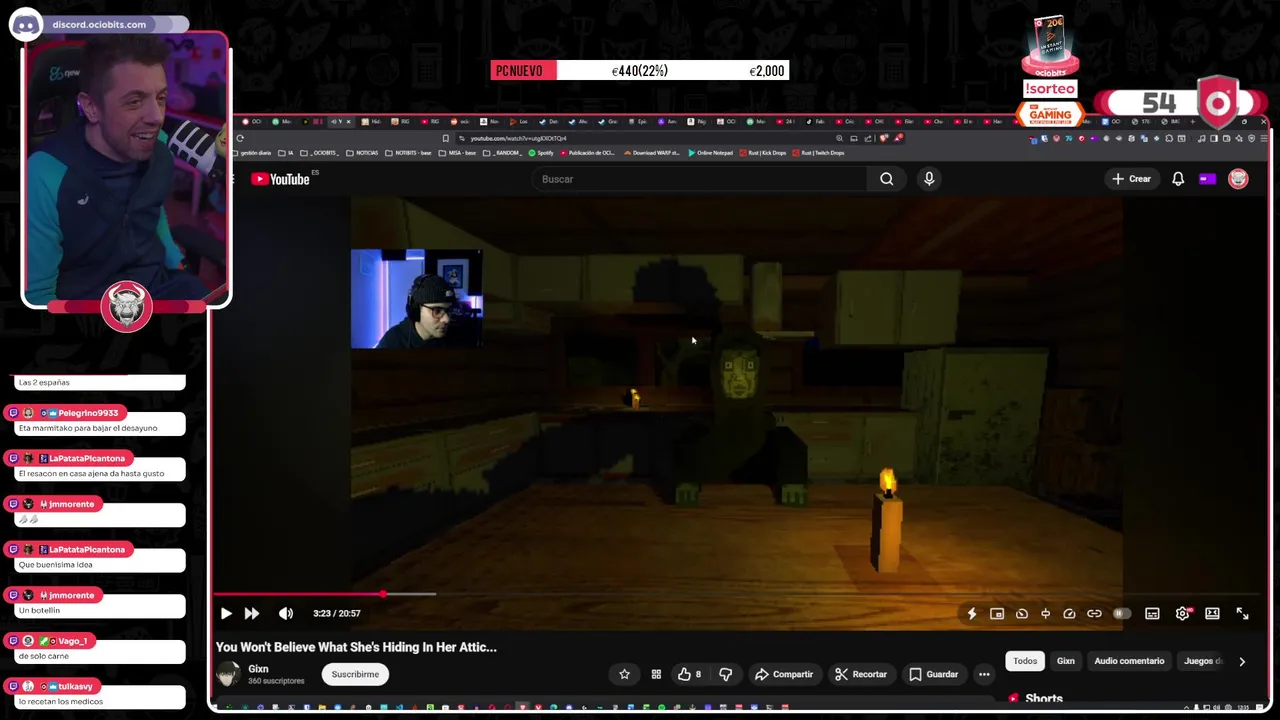This screenshot has height=720, width=1280.
Task: Open the playback speed gauge icon
Action: click(1069, 614)
